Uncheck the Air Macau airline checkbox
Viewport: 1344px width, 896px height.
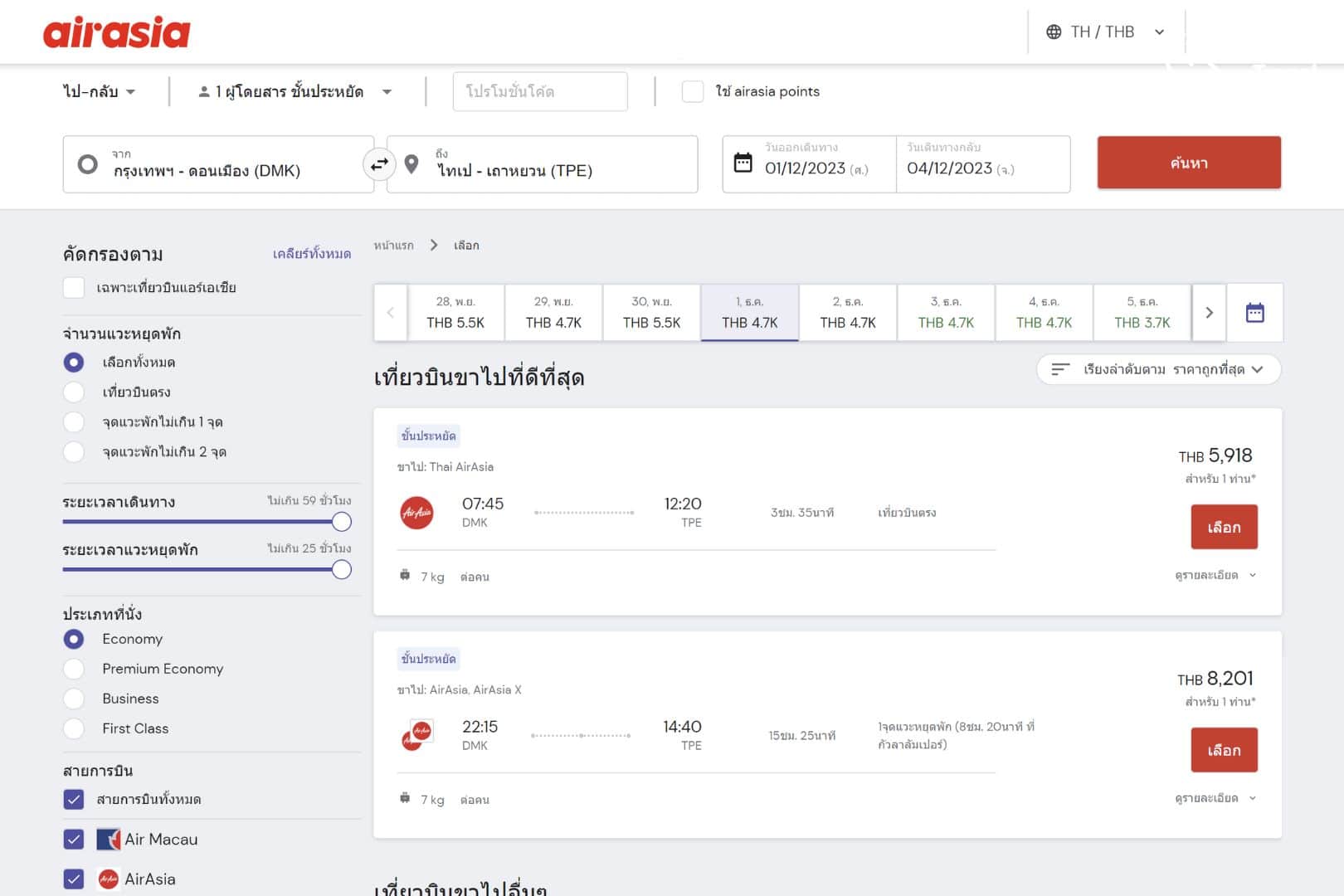pos(74,839)
